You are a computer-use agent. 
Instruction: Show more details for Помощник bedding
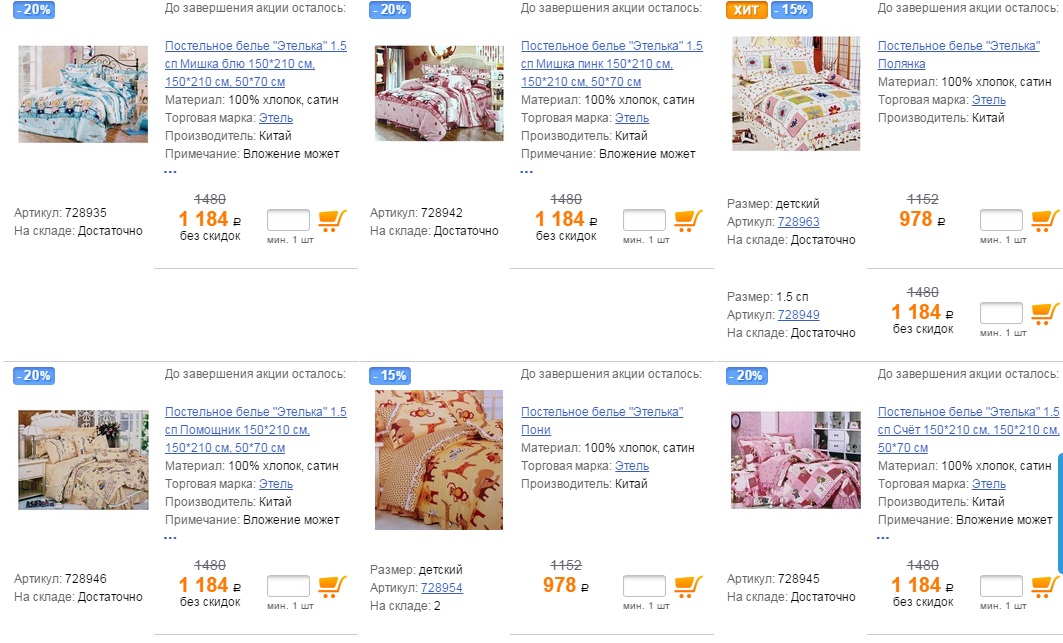click(170, 538)
